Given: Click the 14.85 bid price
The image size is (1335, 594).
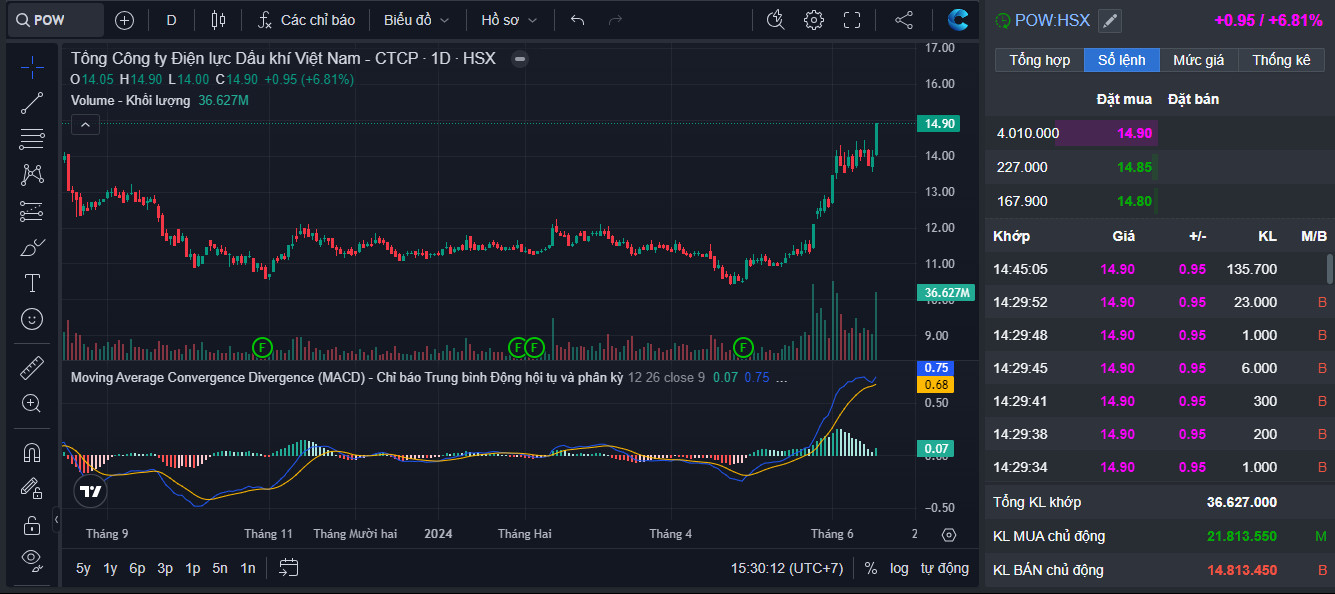Looking at the screenshot, I should 1134,167.
